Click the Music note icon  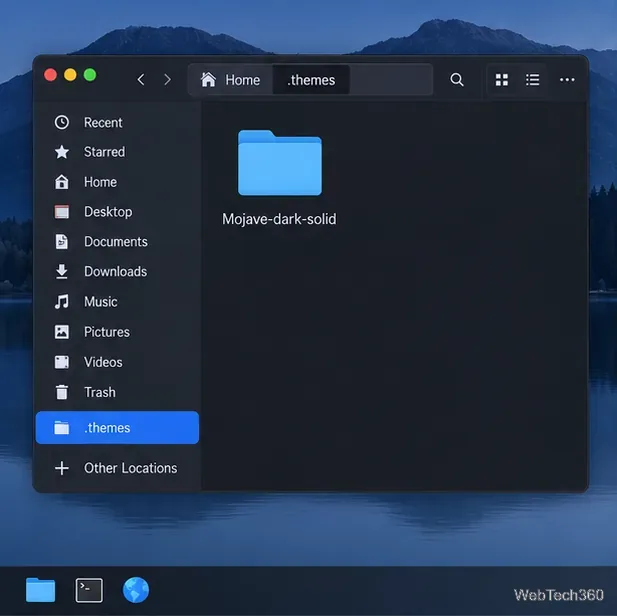point(62,302)
